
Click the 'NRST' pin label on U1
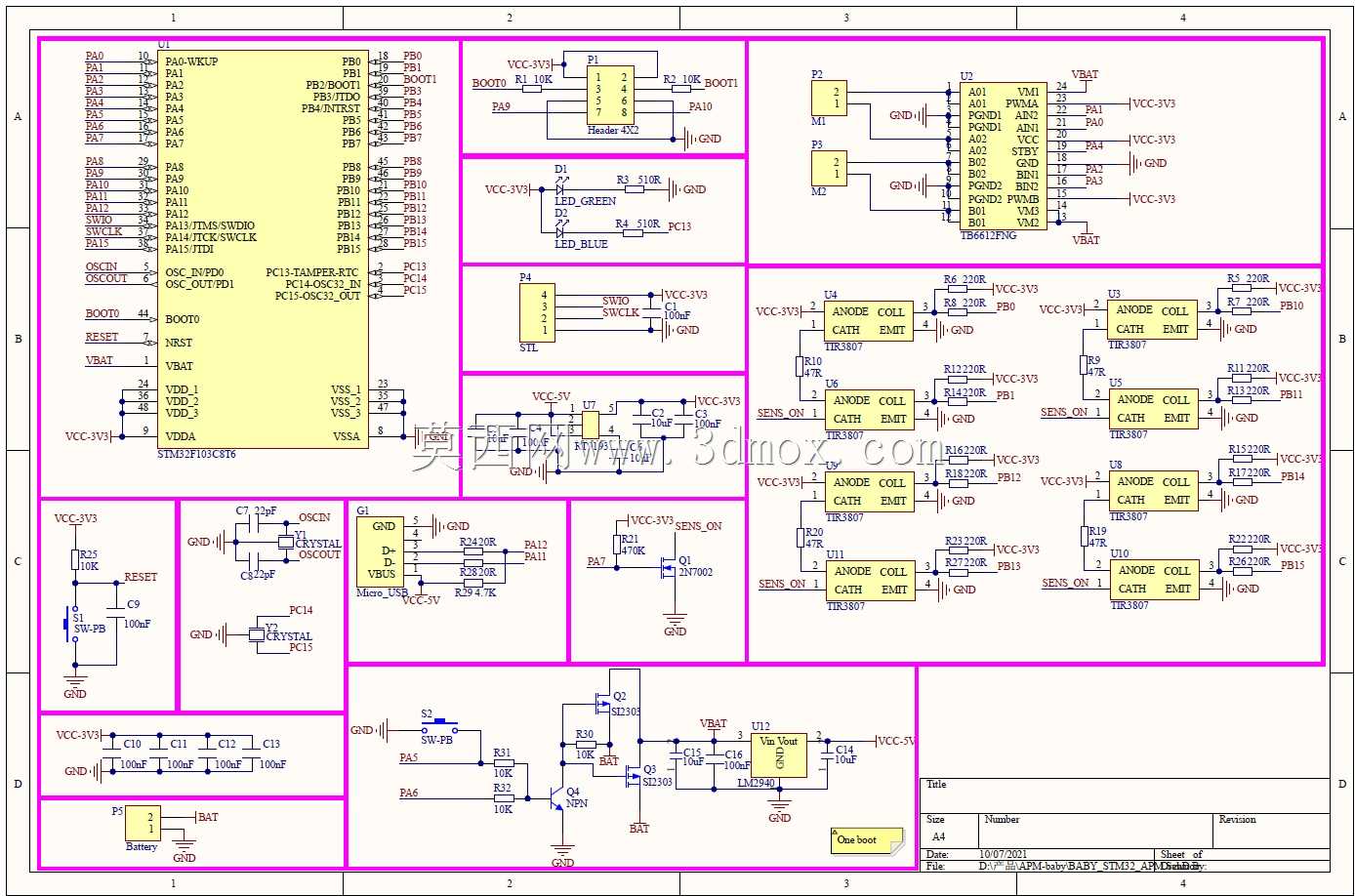(179, 343)
